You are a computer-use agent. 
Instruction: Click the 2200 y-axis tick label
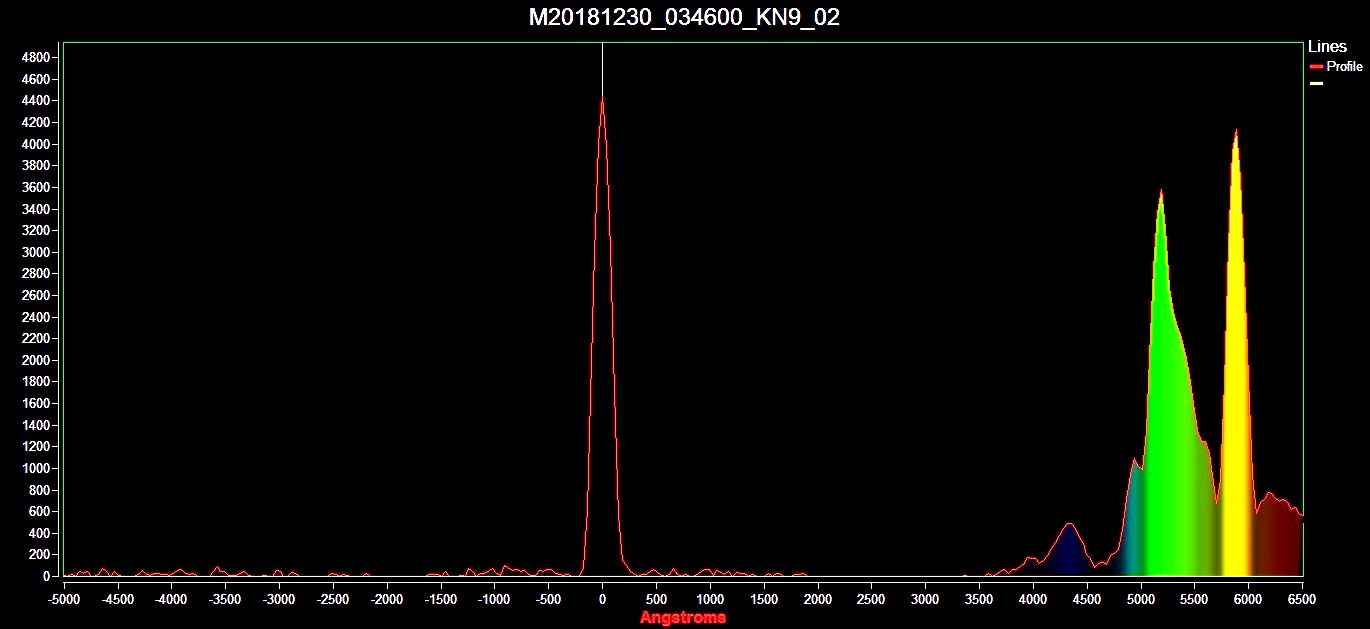(x=35, y=339)
